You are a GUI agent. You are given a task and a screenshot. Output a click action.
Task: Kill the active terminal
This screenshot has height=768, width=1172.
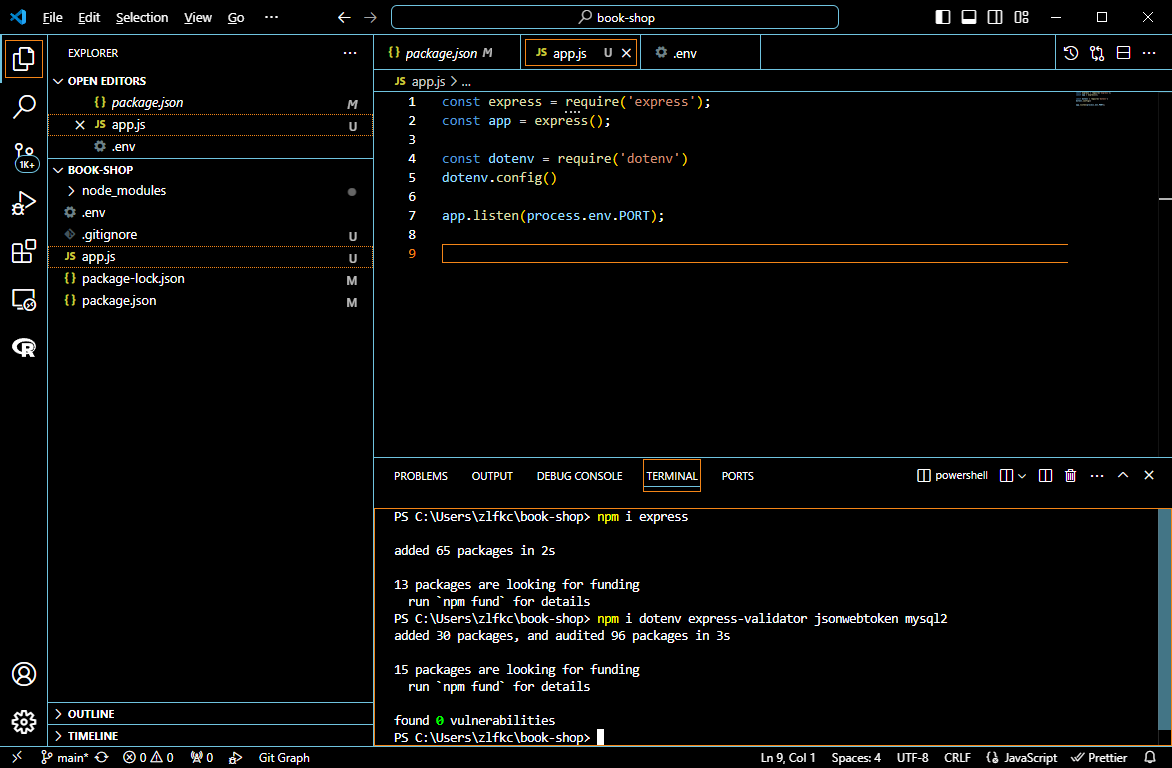tap(1070, 476)
